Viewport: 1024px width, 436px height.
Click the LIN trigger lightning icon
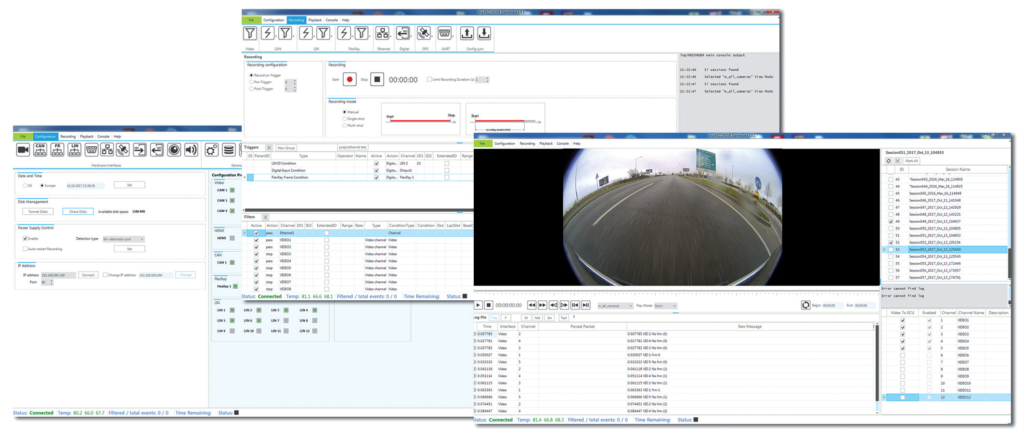tap(305, 33)
